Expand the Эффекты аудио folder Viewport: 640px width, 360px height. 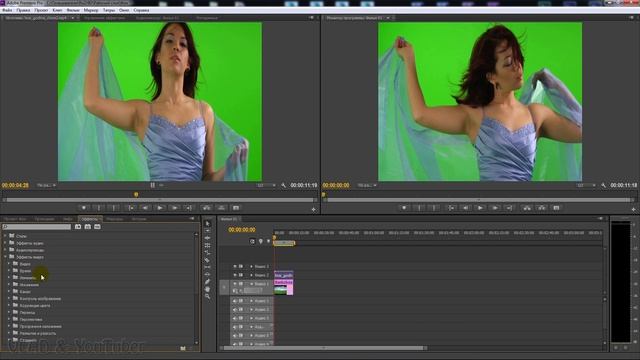(x=5, y=243)
